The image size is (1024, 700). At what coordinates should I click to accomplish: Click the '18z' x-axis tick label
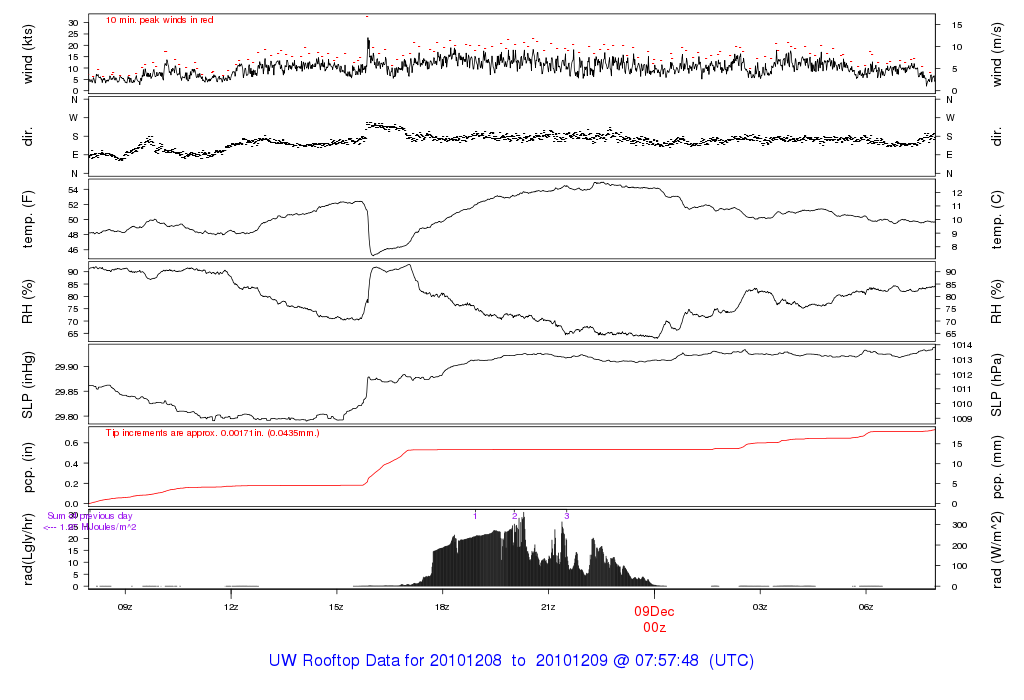pos(442,607)
